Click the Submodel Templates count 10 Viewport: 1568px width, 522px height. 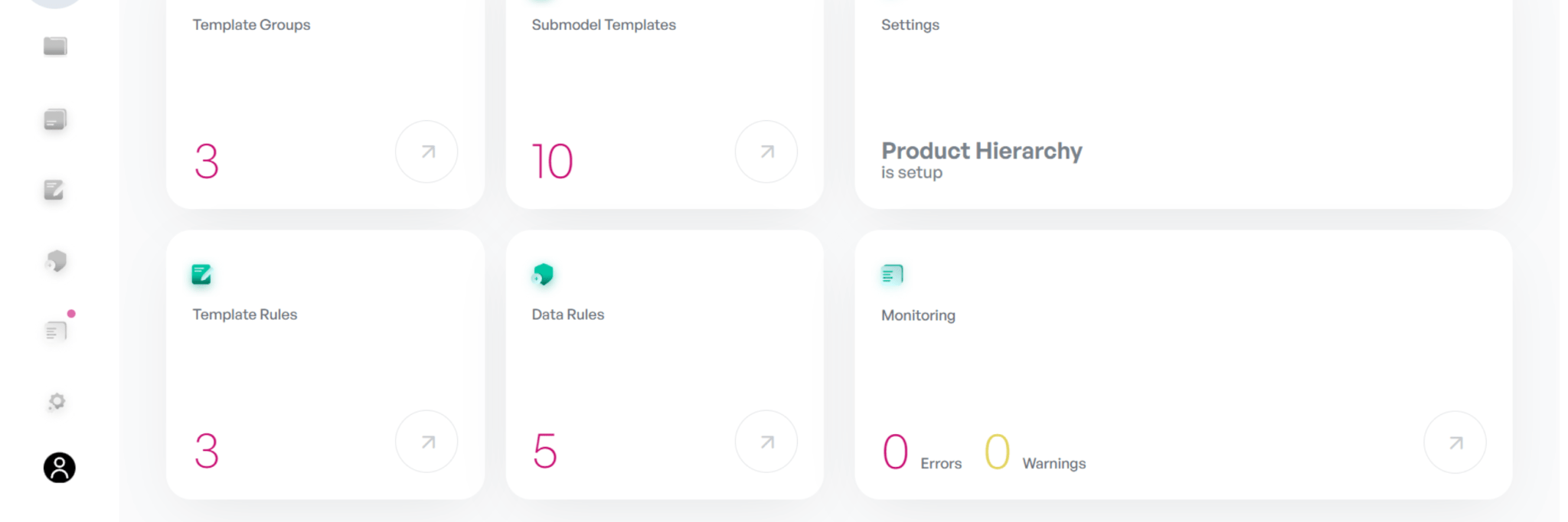[x=552, y=161]
